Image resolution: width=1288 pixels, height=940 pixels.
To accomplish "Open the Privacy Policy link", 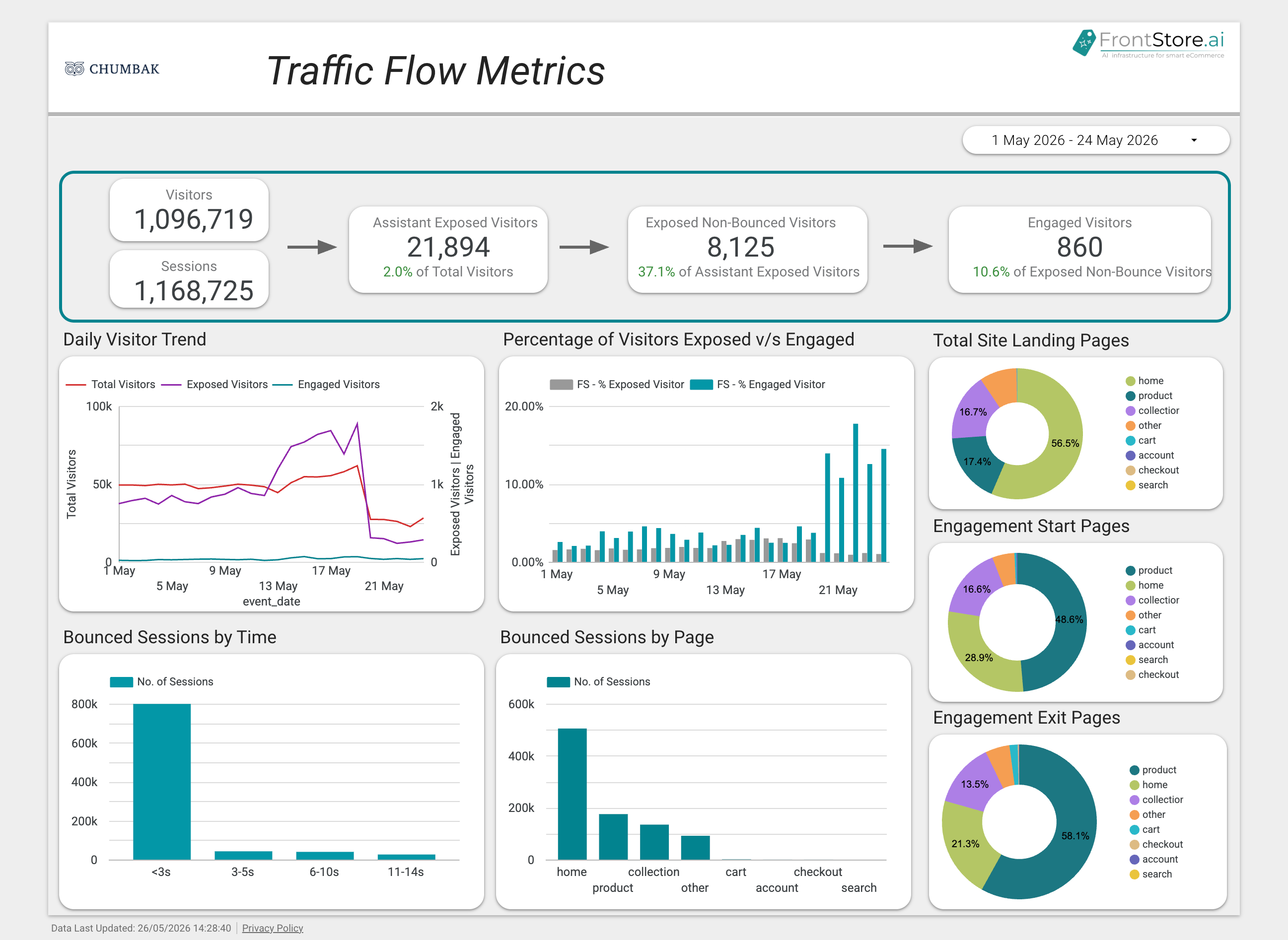I will 272,928.
